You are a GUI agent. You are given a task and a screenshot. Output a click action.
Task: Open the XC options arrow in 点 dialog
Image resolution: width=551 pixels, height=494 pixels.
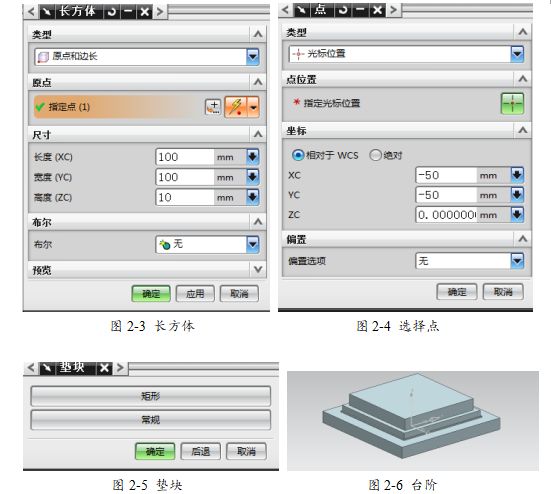click(517, 175)
